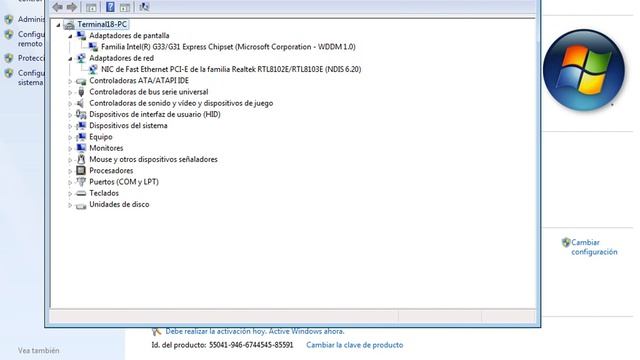Screen dimensions: 640x360
Task: Click the Puertos (COM y LPT) icon
Action: click(x=81, y=182)
